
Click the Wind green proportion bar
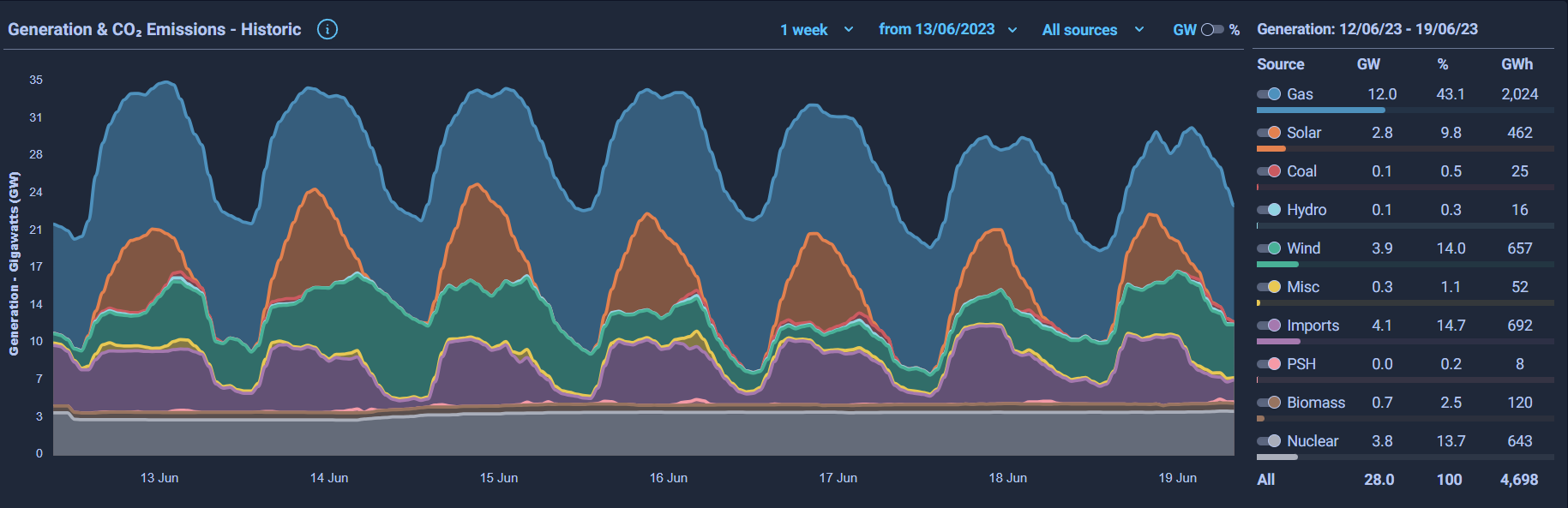tap(1277, 264)
